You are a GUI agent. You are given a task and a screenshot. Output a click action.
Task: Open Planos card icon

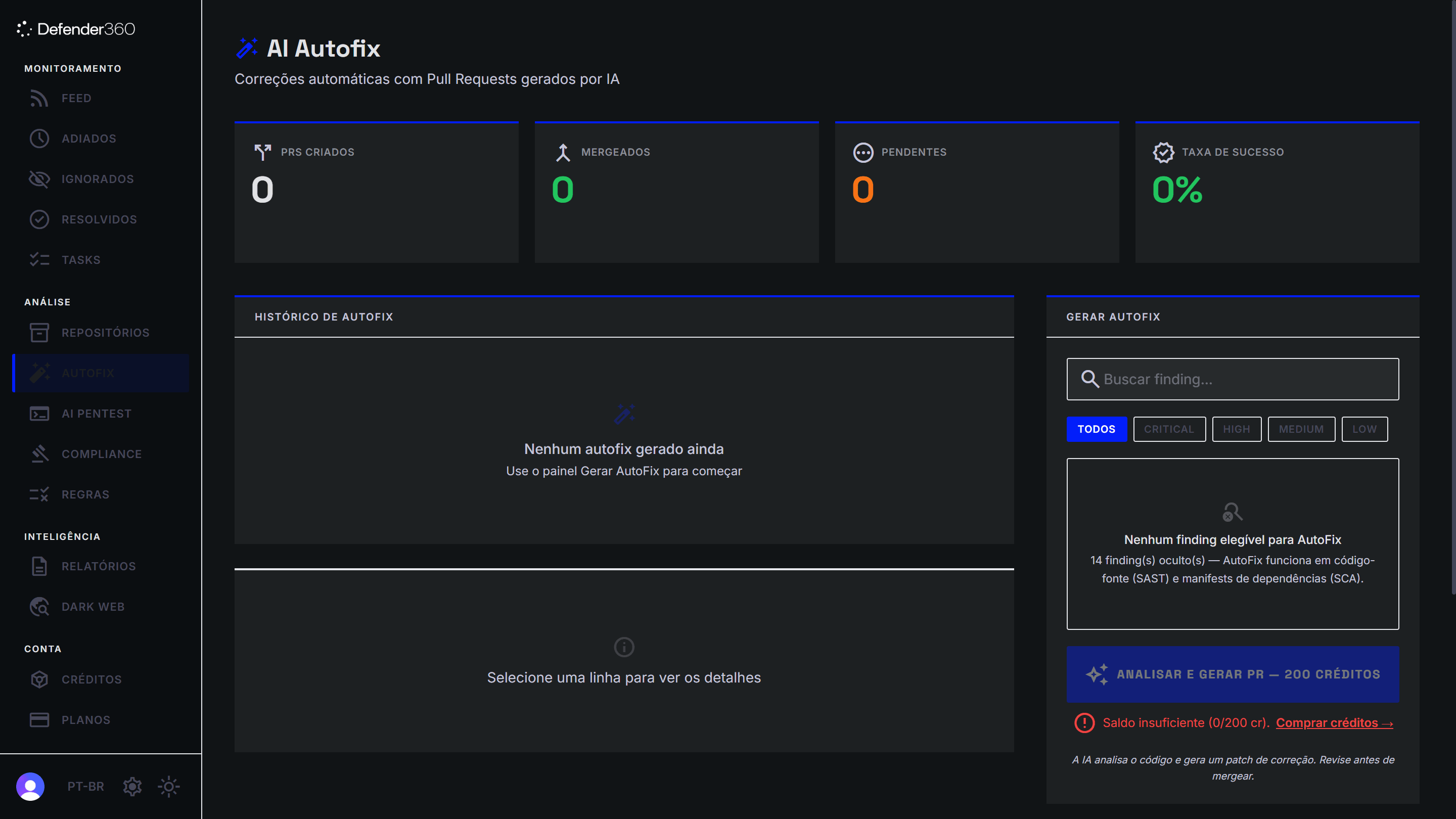[39, 720]
